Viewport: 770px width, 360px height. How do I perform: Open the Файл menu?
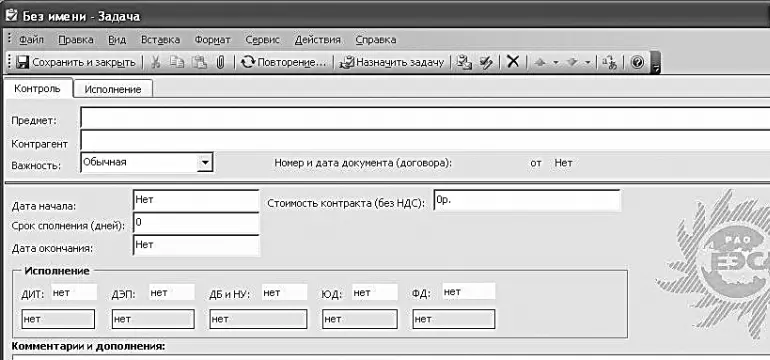32,40
